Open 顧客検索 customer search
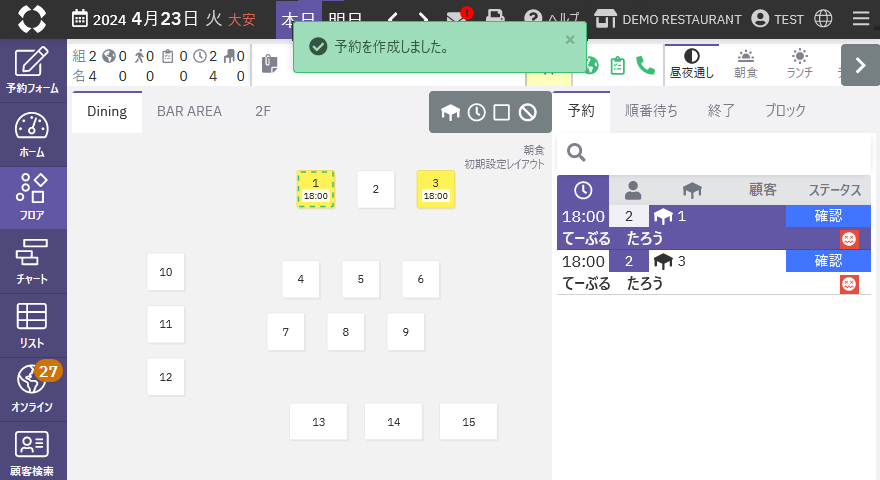This screenshot has width=880, height=480. [33, 450]
